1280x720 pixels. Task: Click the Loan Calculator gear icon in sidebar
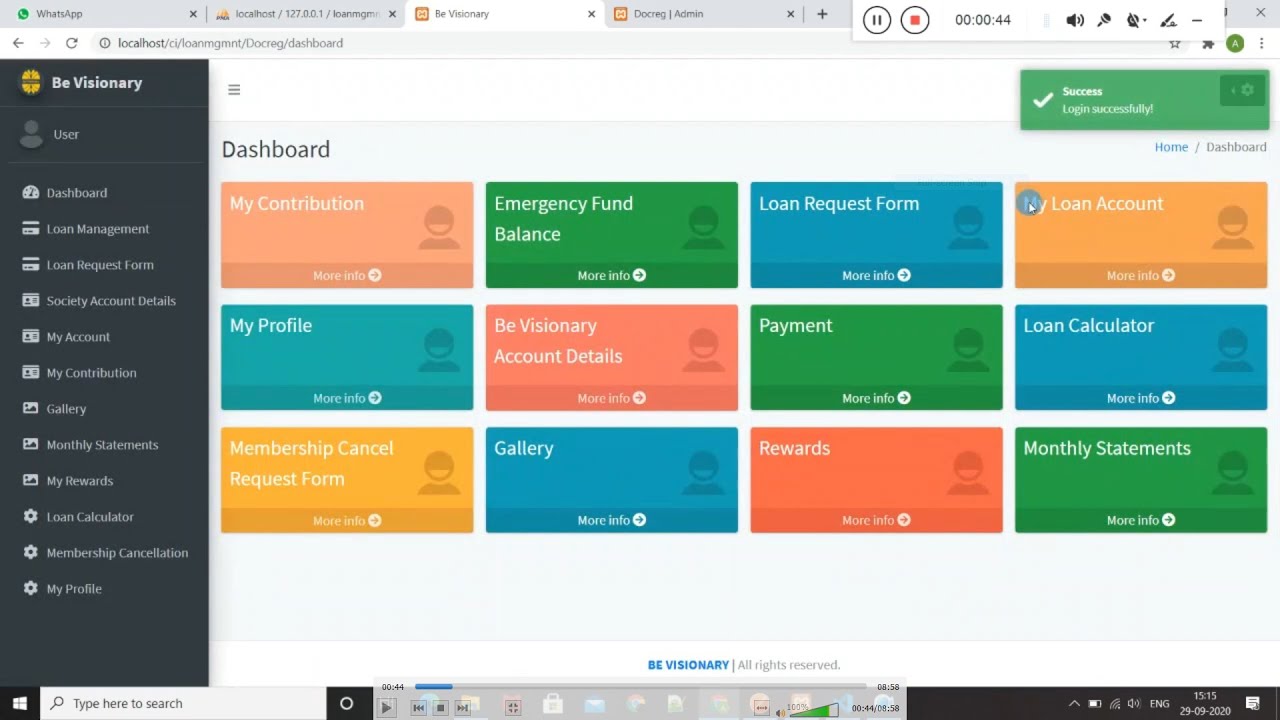(30, 517)
